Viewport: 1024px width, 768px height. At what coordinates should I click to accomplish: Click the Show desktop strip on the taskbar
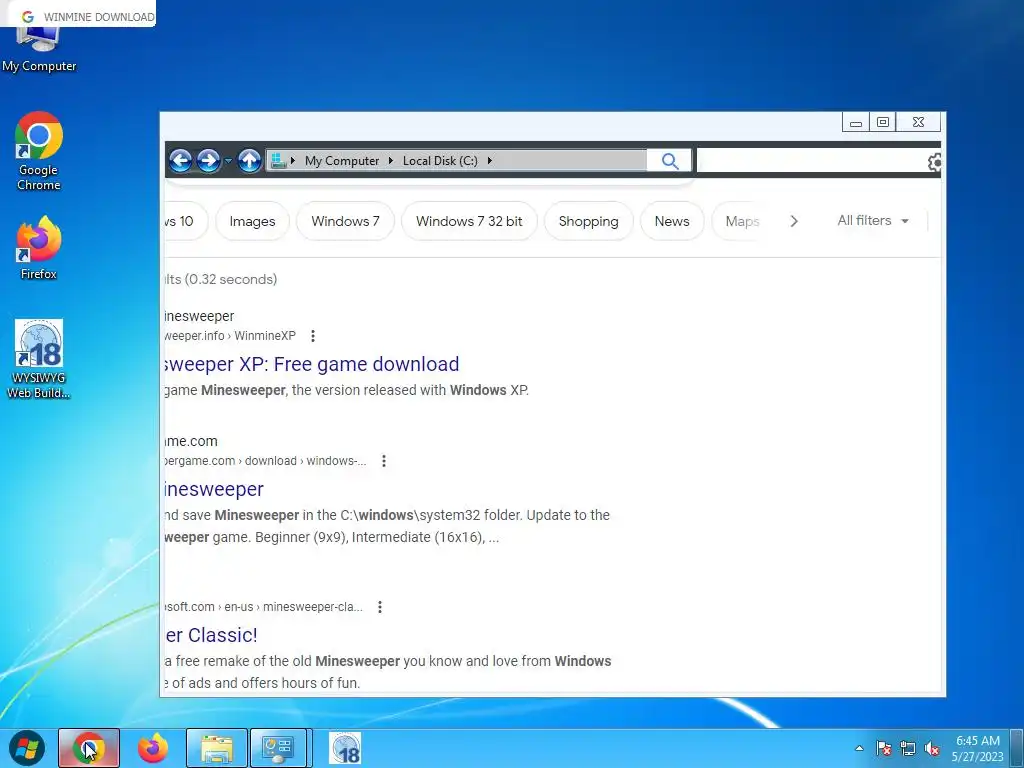1017,748
